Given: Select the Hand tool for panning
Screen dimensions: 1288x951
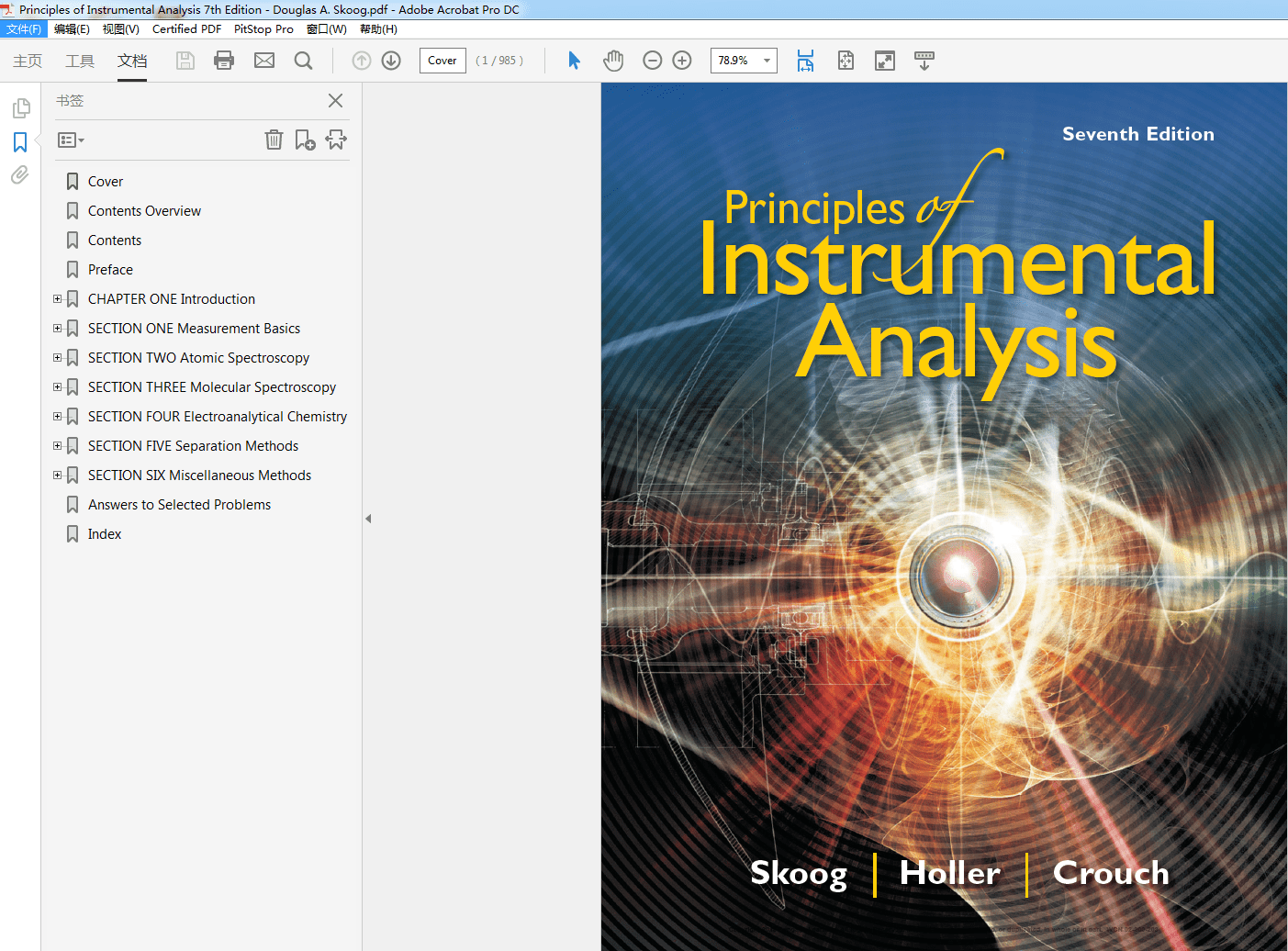Looking at the screenshot, I should click(613, 61).
